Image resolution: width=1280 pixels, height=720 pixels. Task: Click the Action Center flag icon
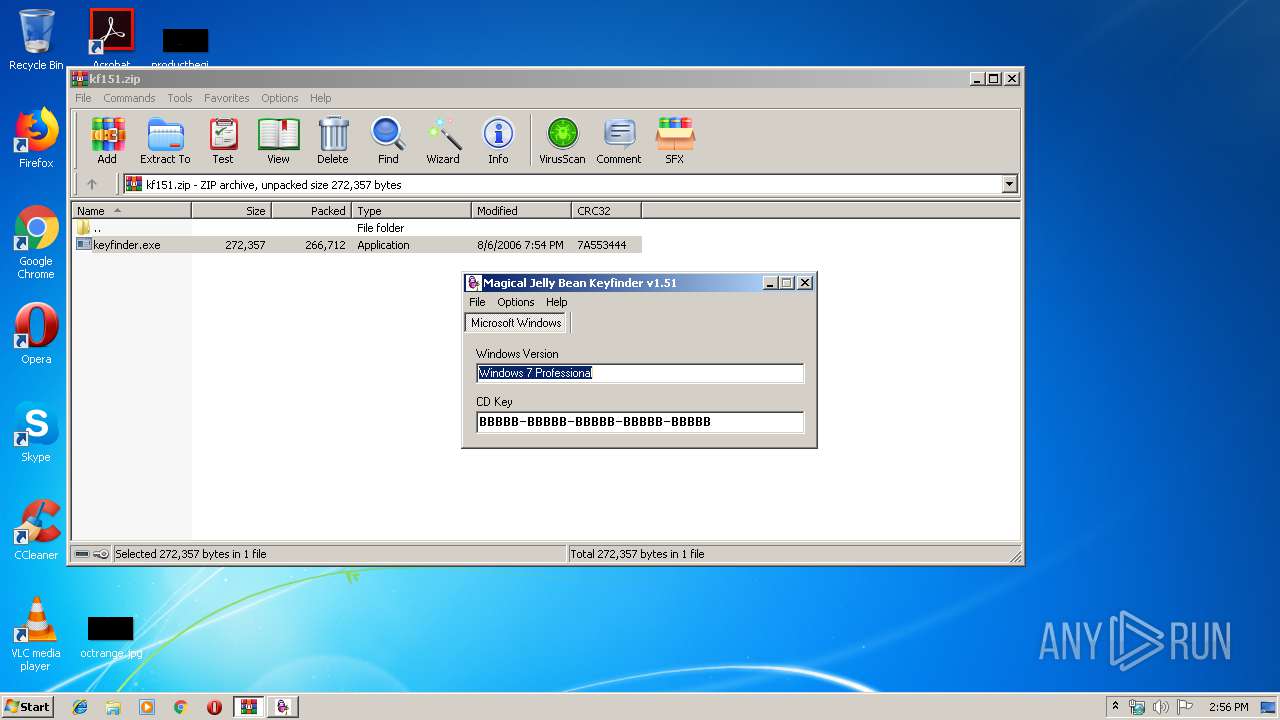click(x=1185, y=707)
